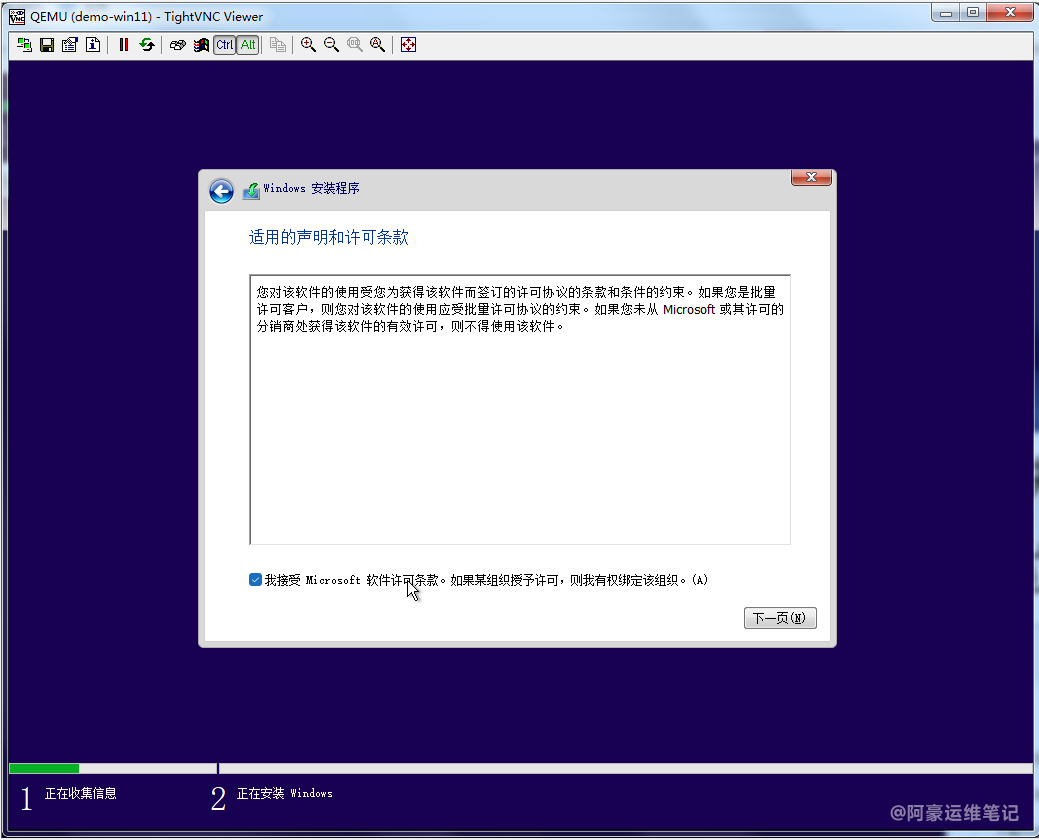This screenshot has width=1039, height=840.
Task: Show connection info icon
Action: point(93,45)
